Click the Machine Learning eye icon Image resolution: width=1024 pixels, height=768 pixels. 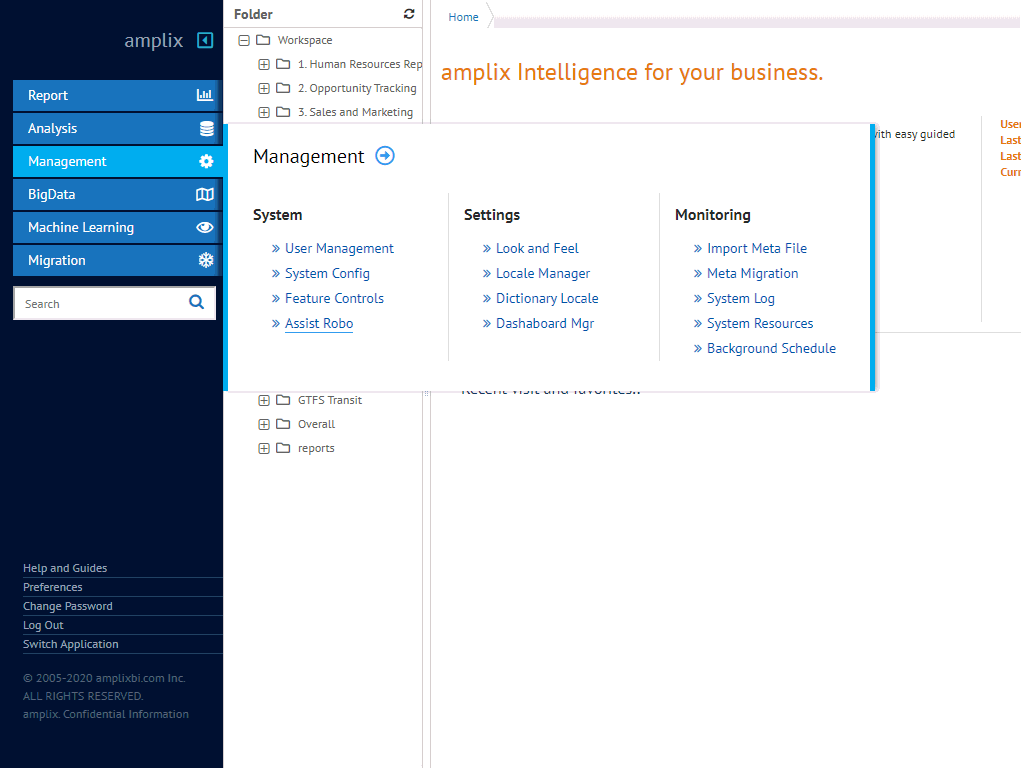205,227
